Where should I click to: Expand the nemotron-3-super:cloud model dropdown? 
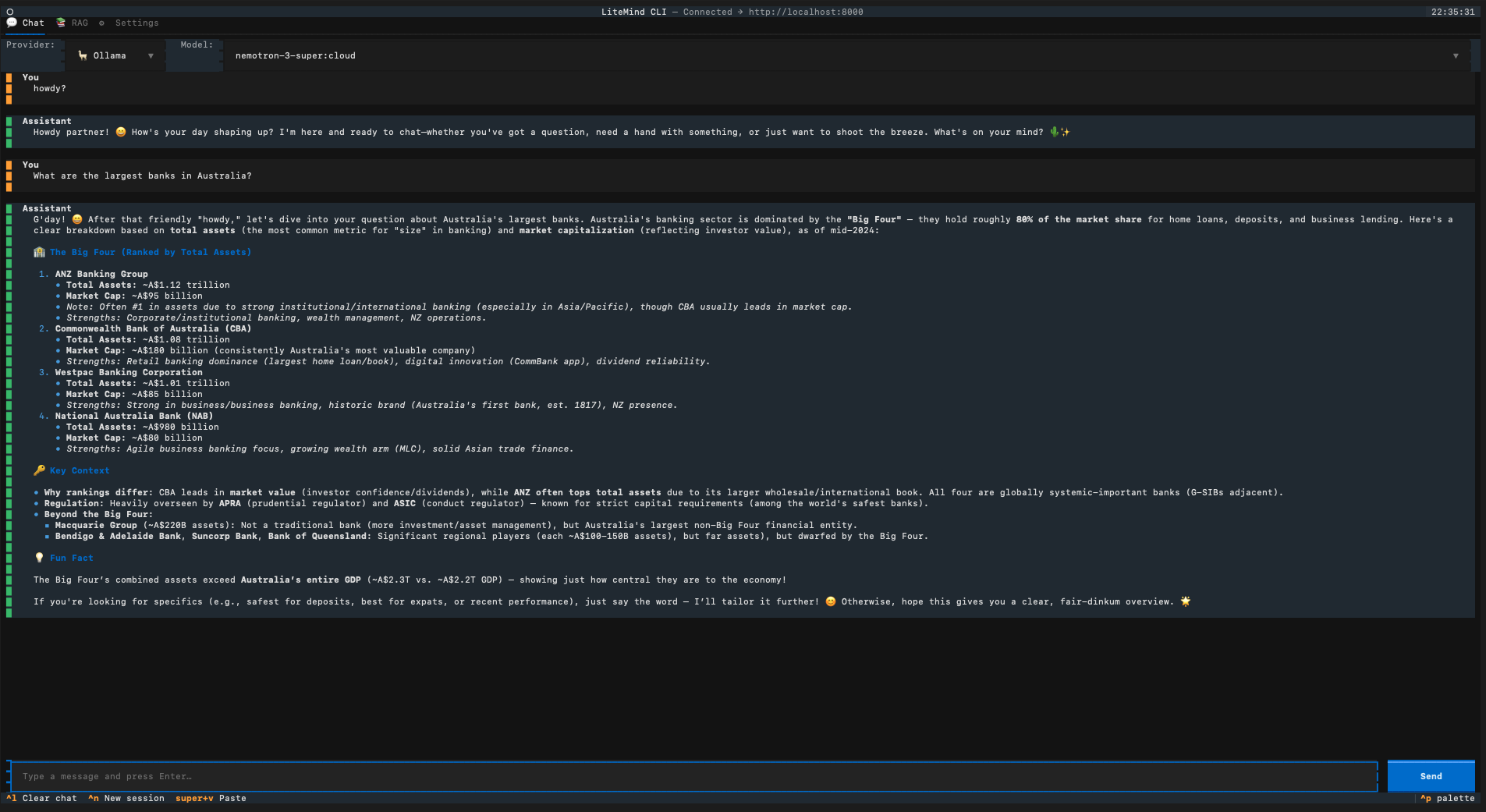(x=847, y=56)
